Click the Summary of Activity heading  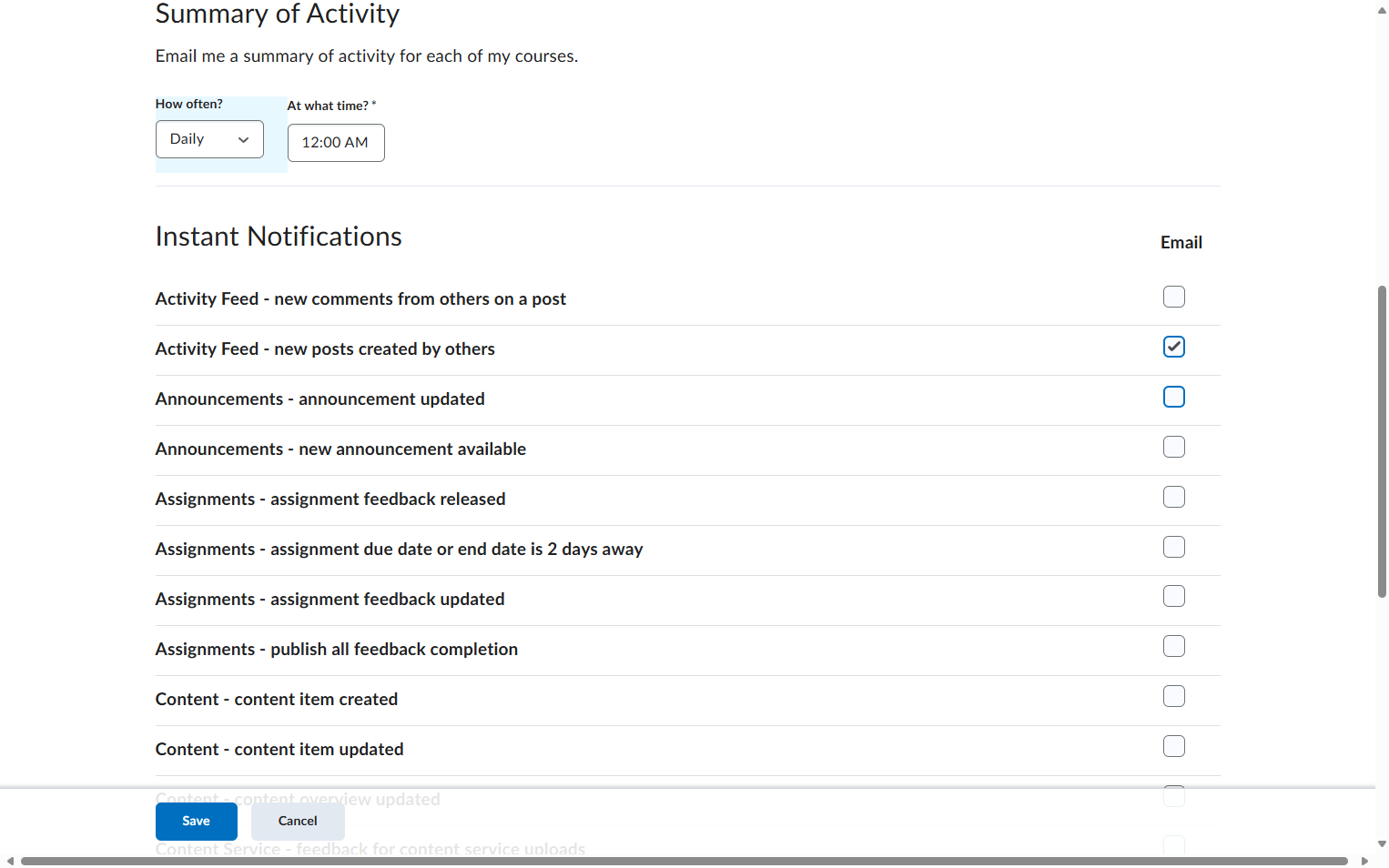tap(278, 14)
